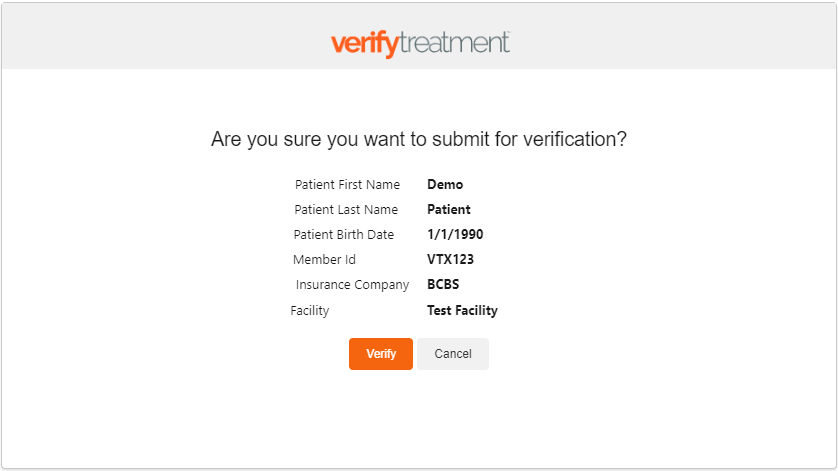
Task: Click the orange "verify" part of the logo
Action: click(x=364, y=44)
